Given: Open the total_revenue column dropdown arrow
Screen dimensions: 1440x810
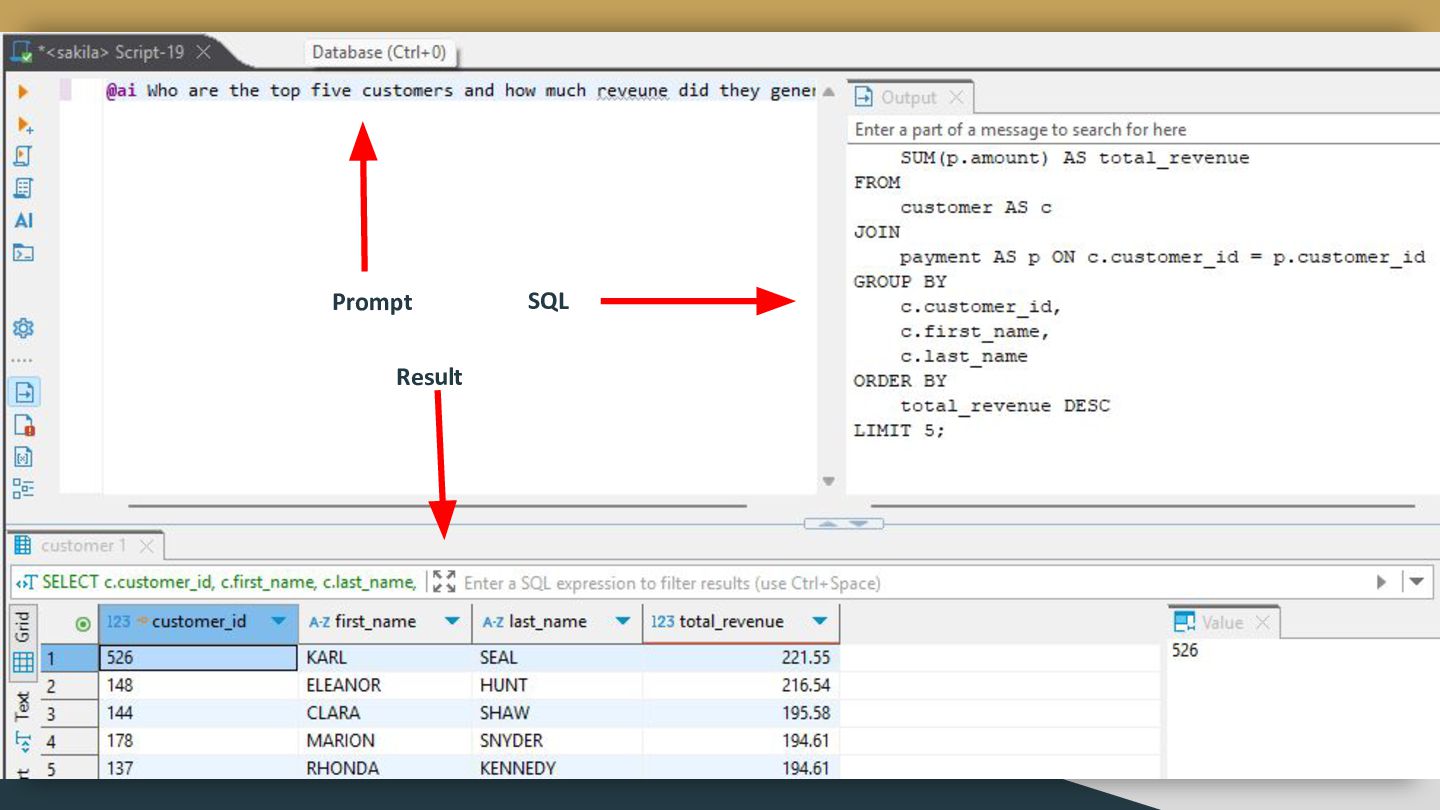Looking at the screenshot, I should click(820, 622).
